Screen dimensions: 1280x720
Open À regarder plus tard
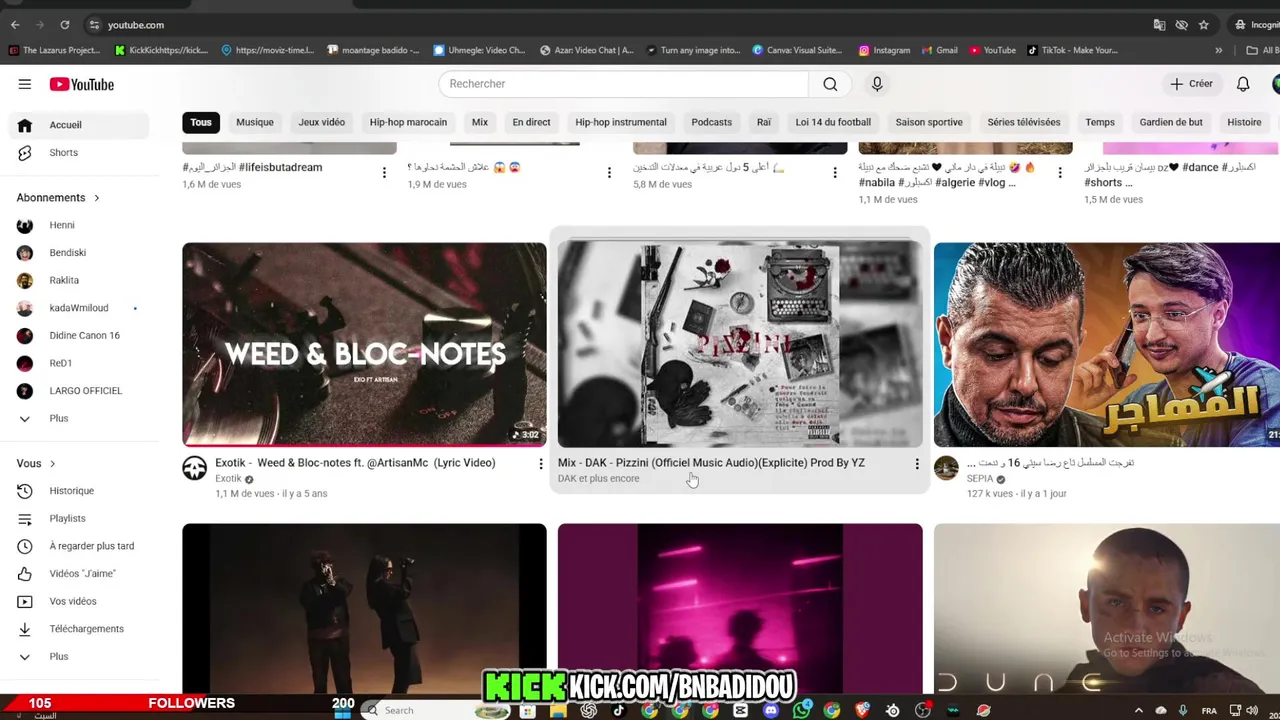tap(79, 546)
